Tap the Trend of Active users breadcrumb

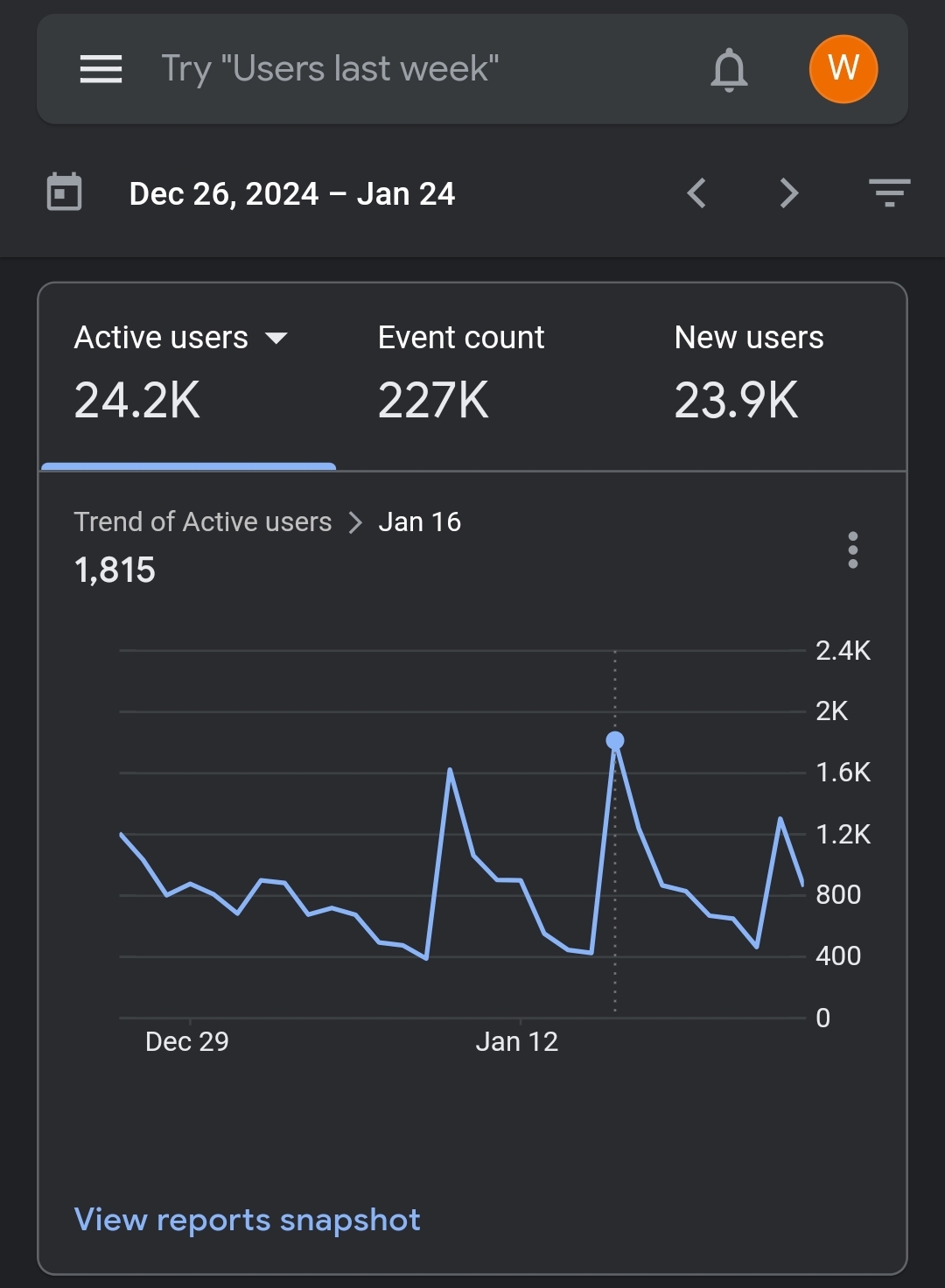[202, 522]
